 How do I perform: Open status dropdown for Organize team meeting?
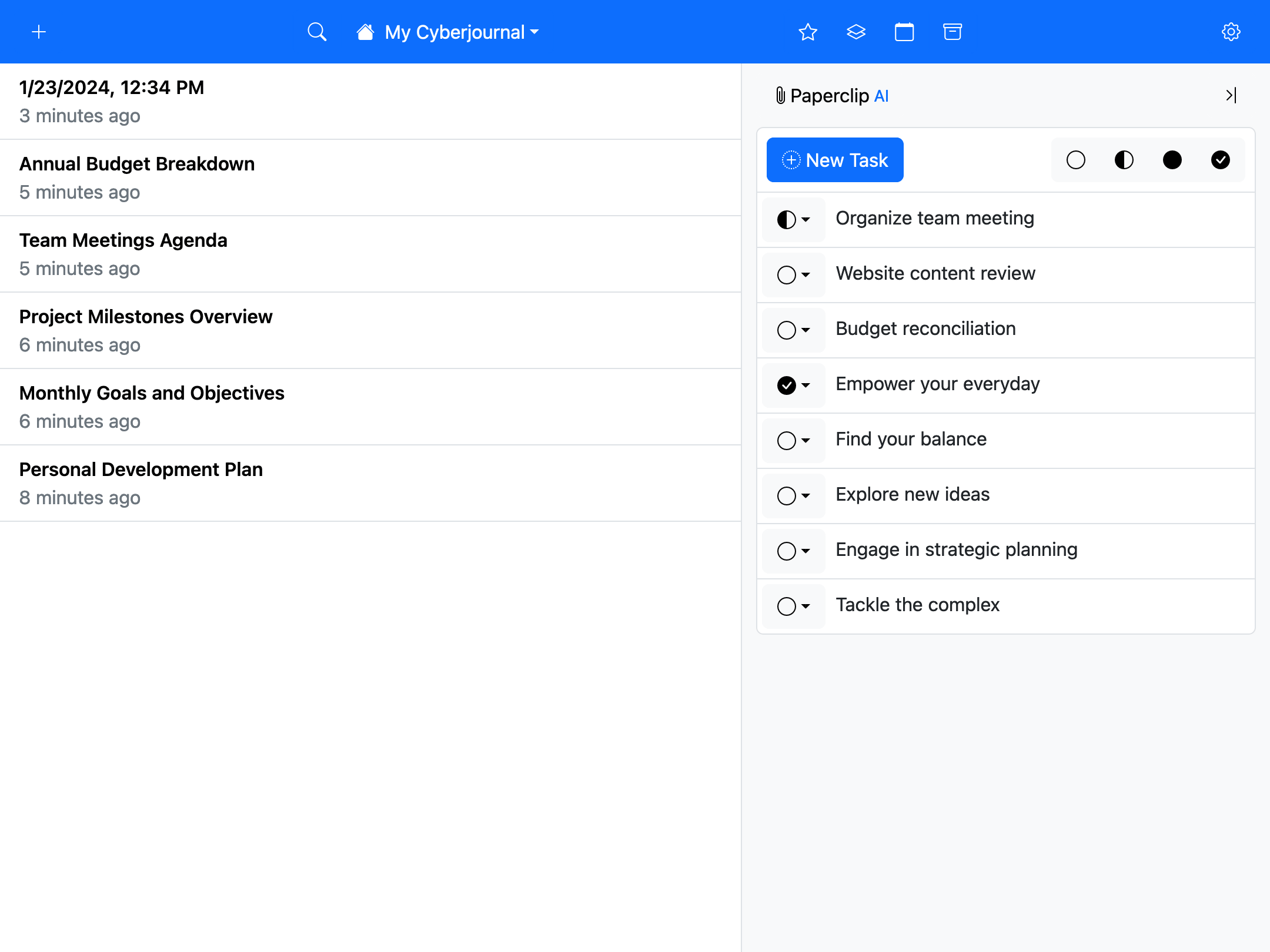tap(804, 220)
